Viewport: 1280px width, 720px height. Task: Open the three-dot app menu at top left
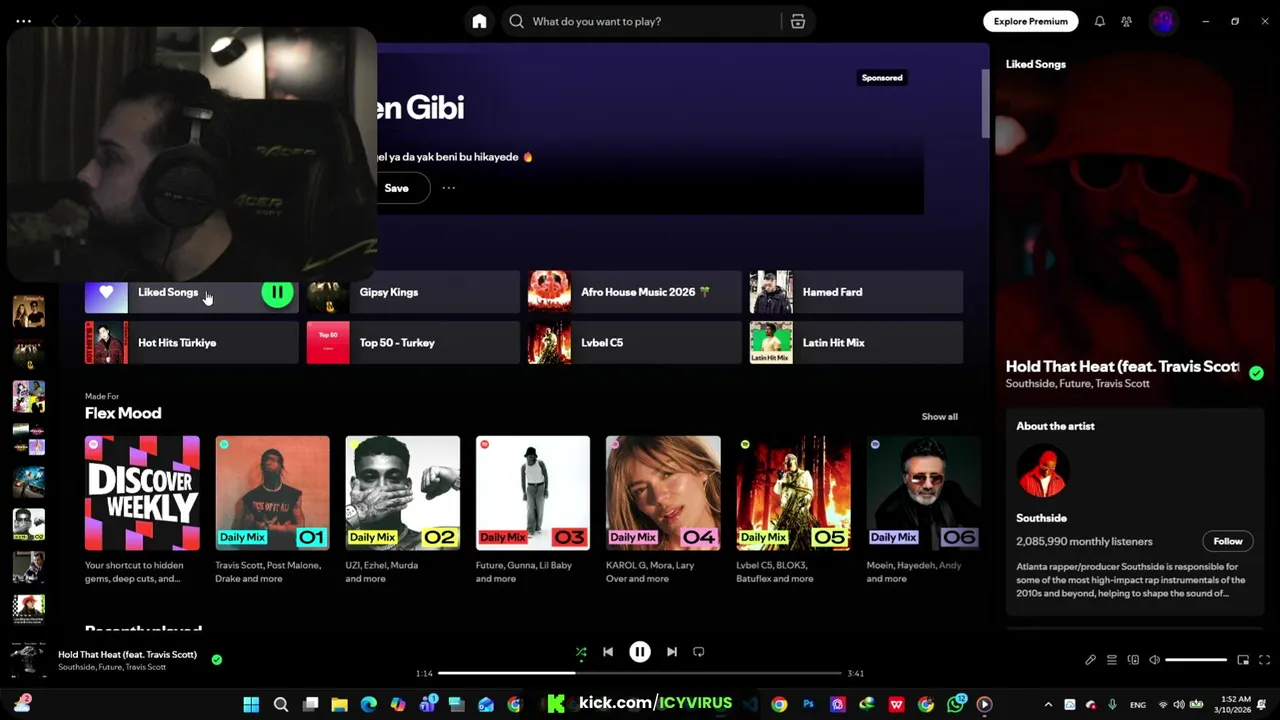point(24,21)
